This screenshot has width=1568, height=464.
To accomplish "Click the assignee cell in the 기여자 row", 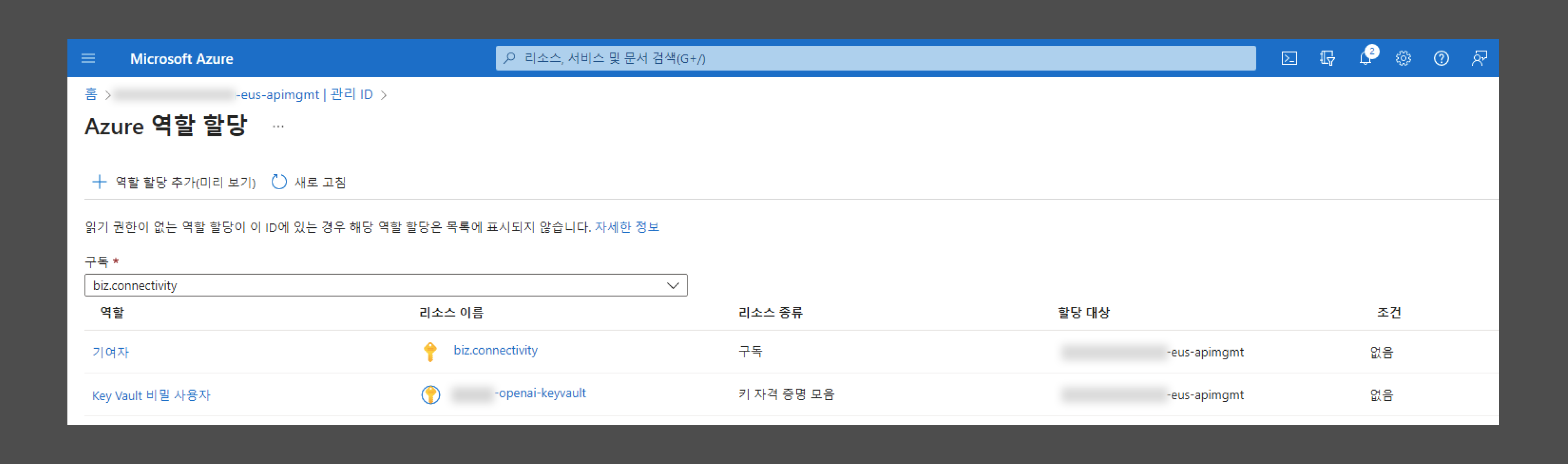I will 1152,352.
